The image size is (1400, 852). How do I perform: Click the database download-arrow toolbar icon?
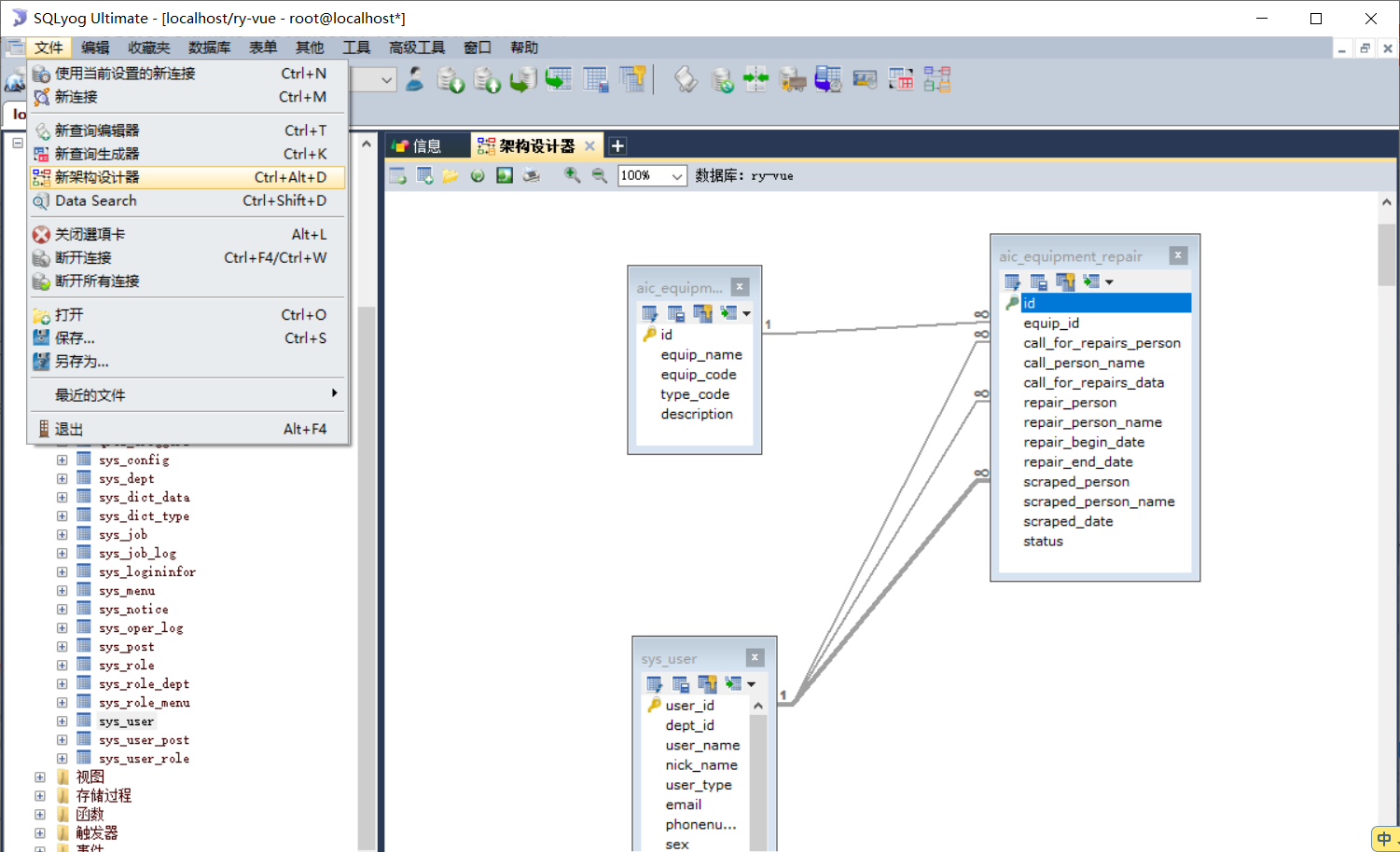(x=450, y=80)
